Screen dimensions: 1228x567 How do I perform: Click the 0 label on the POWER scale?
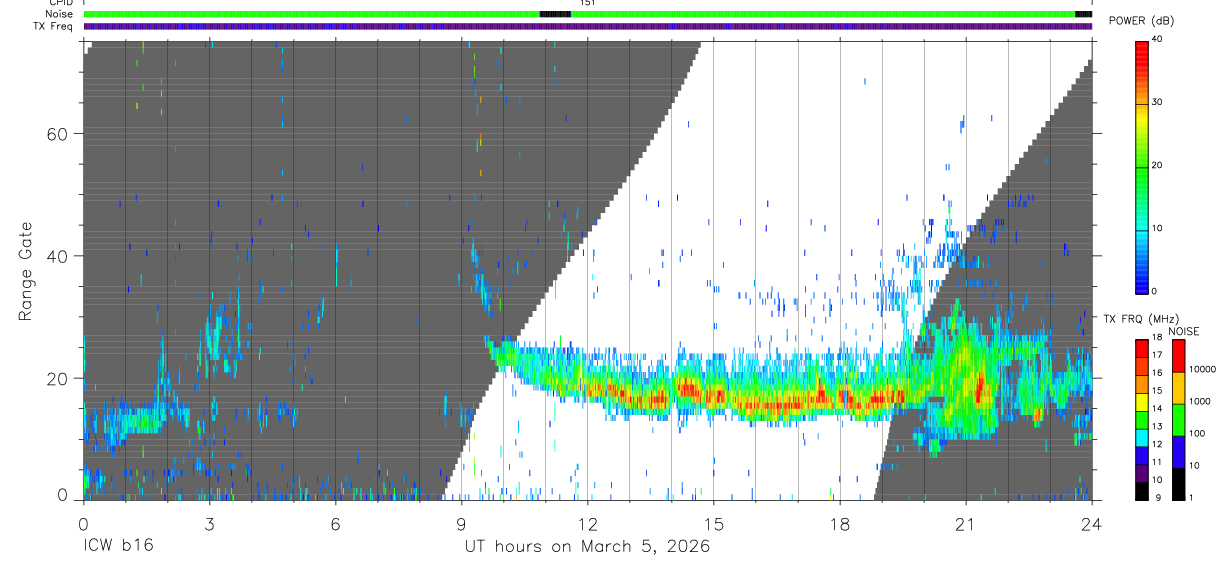click(x=1155, y=291)
